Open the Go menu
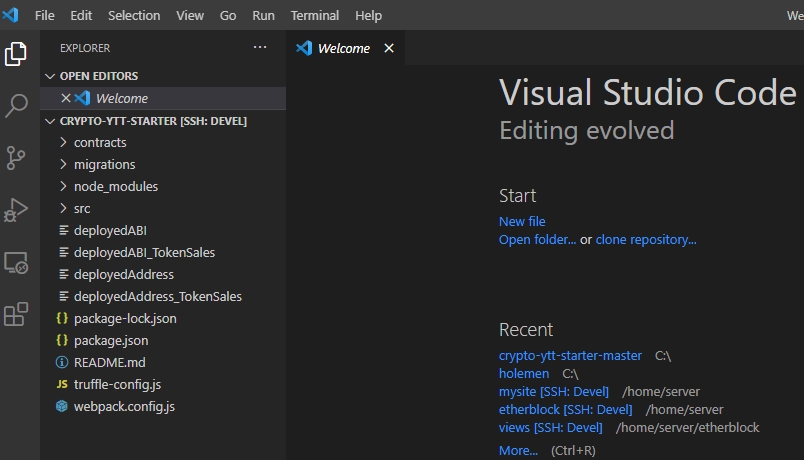 (228, 15)
